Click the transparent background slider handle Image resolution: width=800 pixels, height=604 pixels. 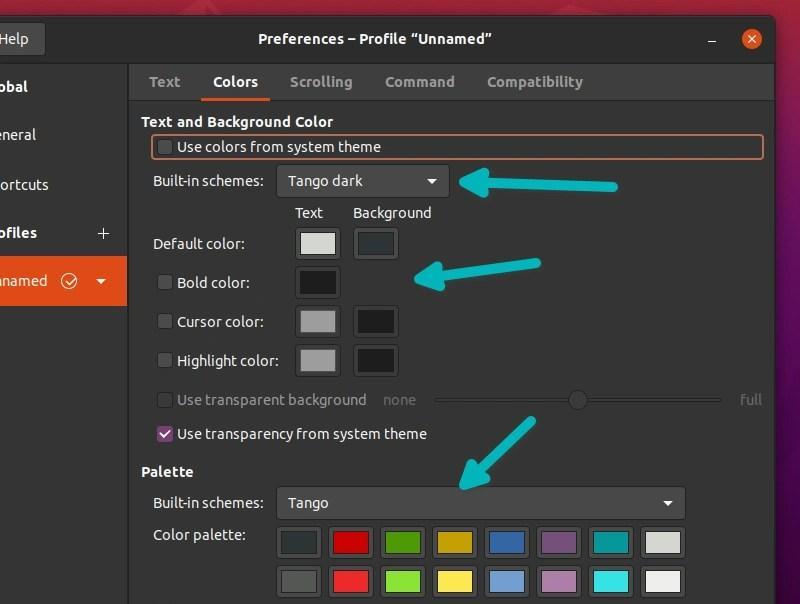pos(578,400)
